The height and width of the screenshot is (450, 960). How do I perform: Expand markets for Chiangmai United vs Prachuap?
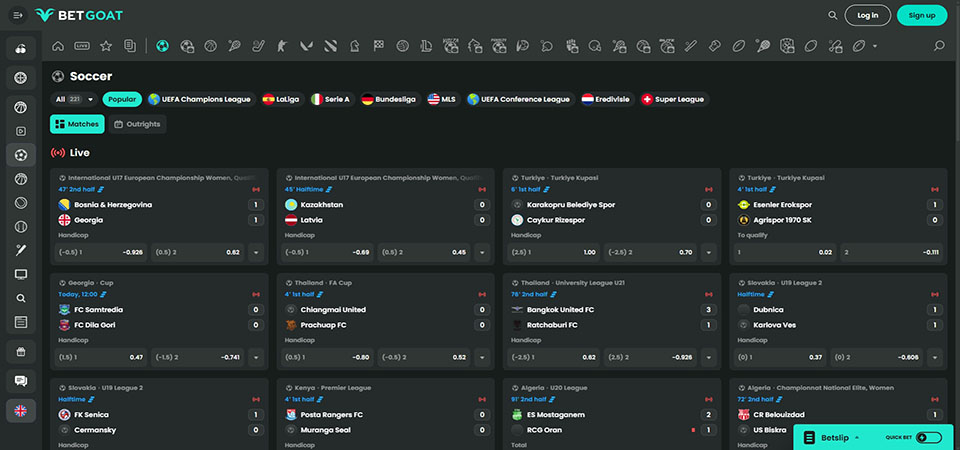tap(482, 357)
